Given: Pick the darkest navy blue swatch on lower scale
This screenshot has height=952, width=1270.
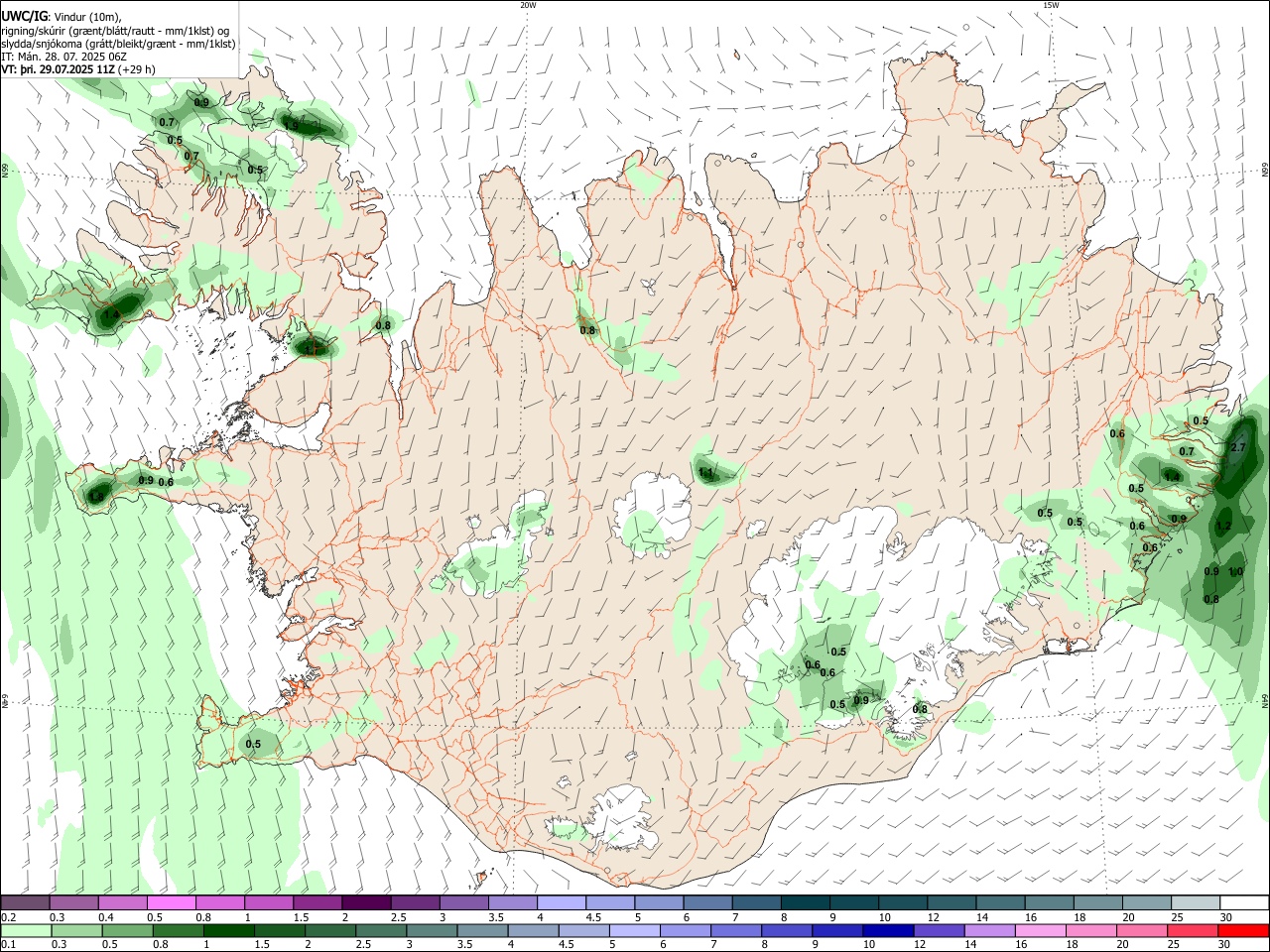Looking at the screenshot, I should coord(887,931).
